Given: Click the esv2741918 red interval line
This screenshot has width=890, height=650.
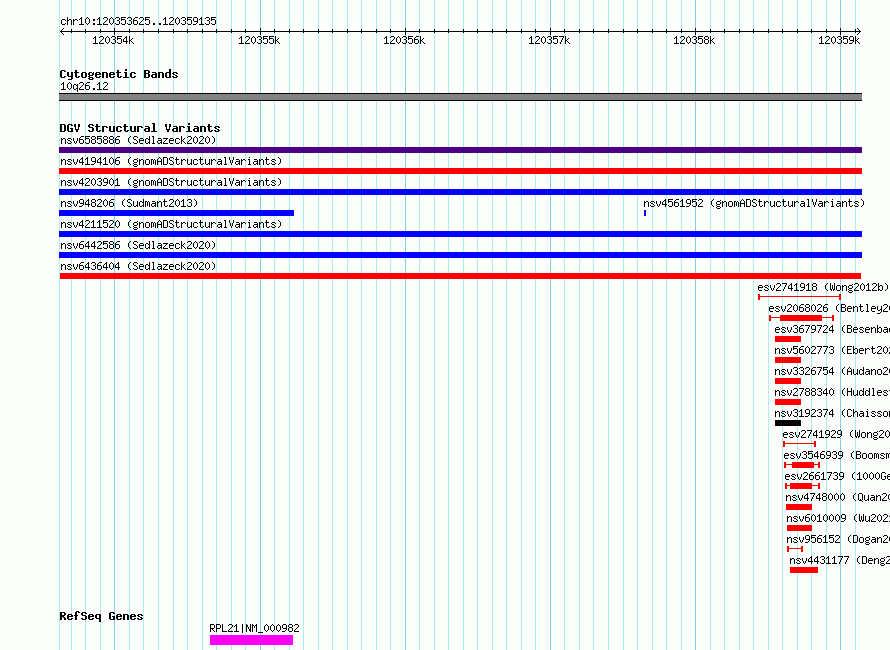Looking at the screenshot, I should (799, 297).
